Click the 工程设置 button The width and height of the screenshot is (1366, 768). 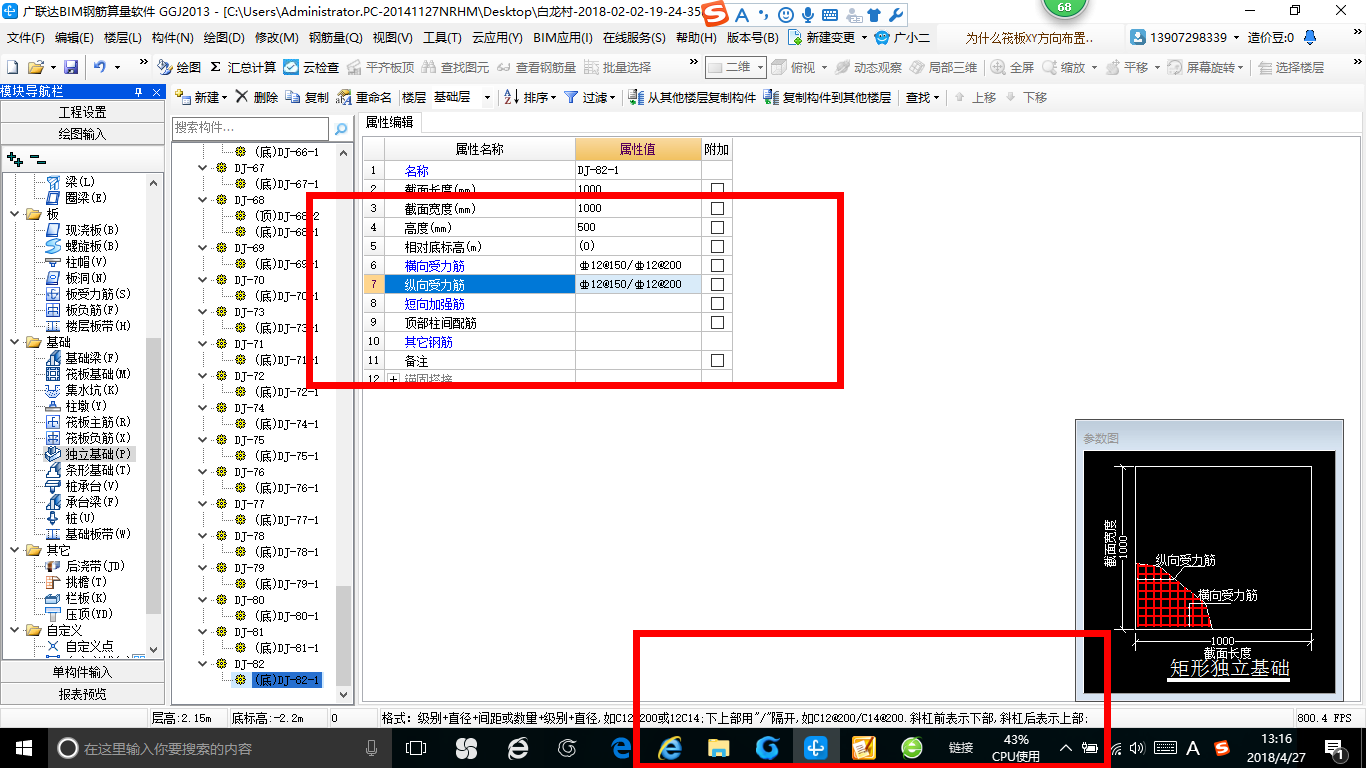pyautogui.click(x=82, y=112)
